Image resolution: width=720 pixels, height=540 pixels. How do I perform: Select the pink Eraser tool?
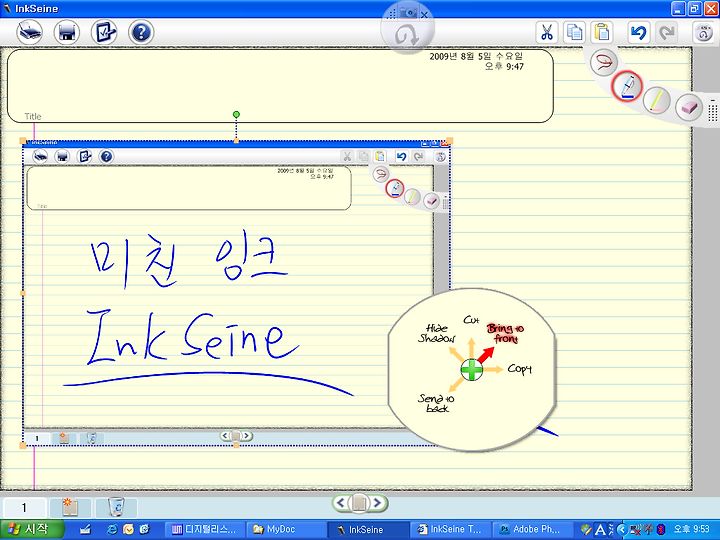689,107
